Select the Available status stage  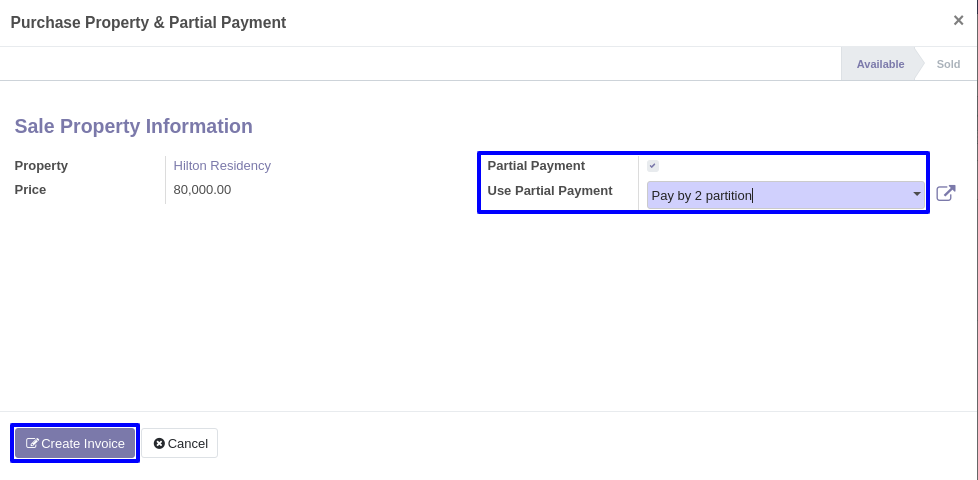tap(880, 64)
